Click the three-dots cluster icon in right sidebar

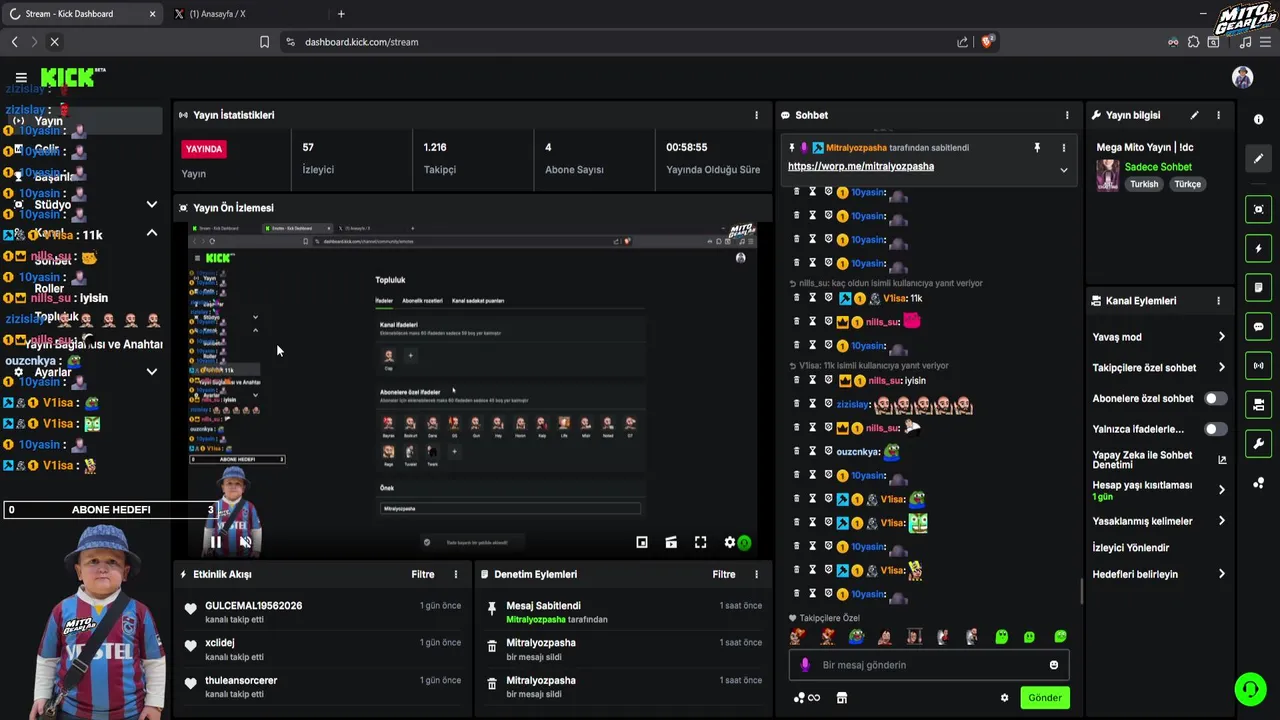[x=1258, y=484]
